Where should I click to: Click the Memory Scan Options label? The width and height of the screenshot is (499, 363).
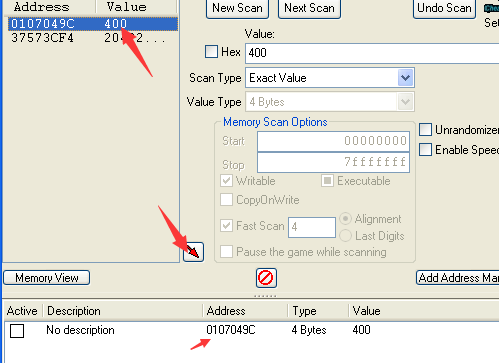click(x=275, y=122)
